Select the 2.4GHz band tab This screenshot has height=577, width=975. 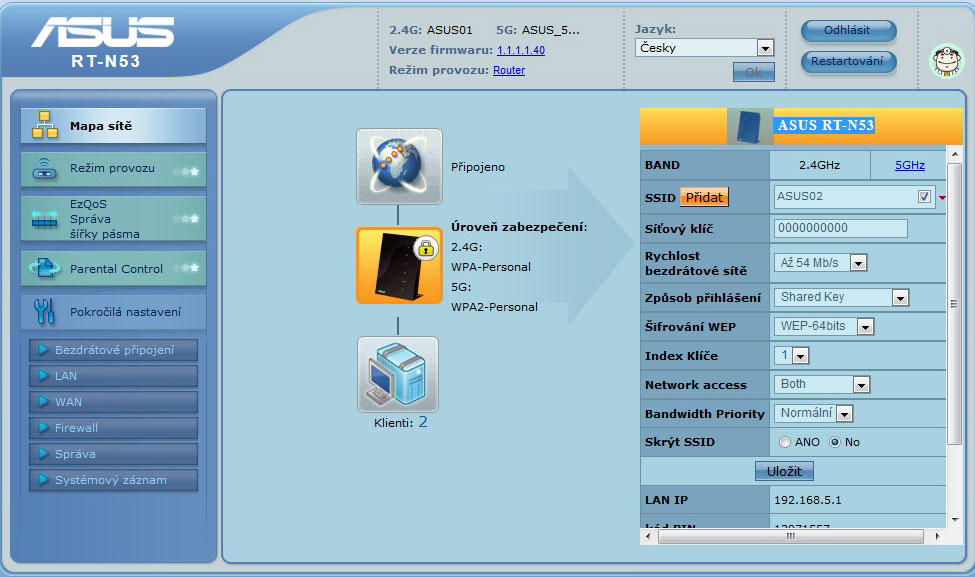click(819, 165)
